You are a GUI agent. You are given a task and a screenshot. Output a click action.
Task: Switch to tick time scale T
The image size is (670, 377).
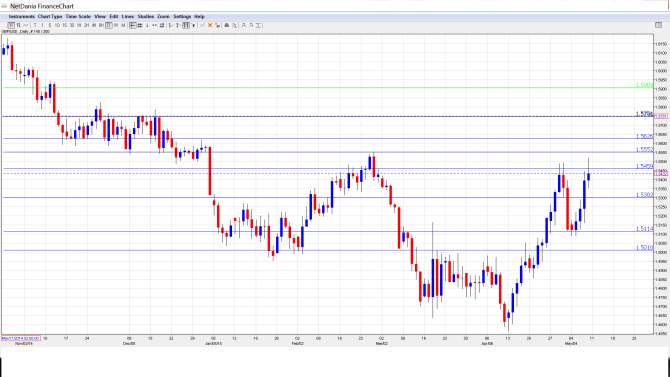(x=35, y=26)
